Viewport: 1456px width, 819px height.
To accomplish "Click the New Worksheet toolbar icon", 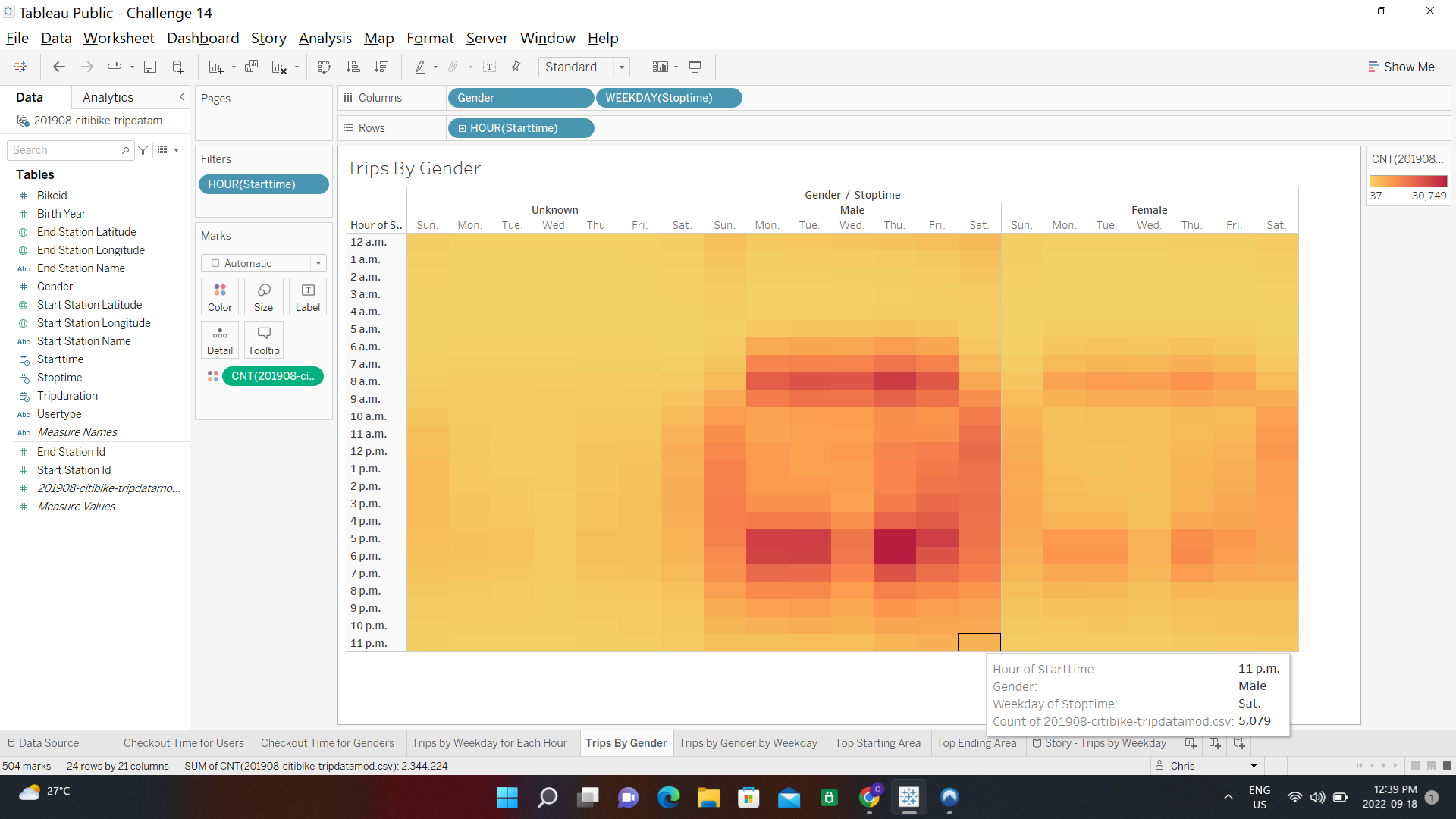I will [x=216, y=67].
